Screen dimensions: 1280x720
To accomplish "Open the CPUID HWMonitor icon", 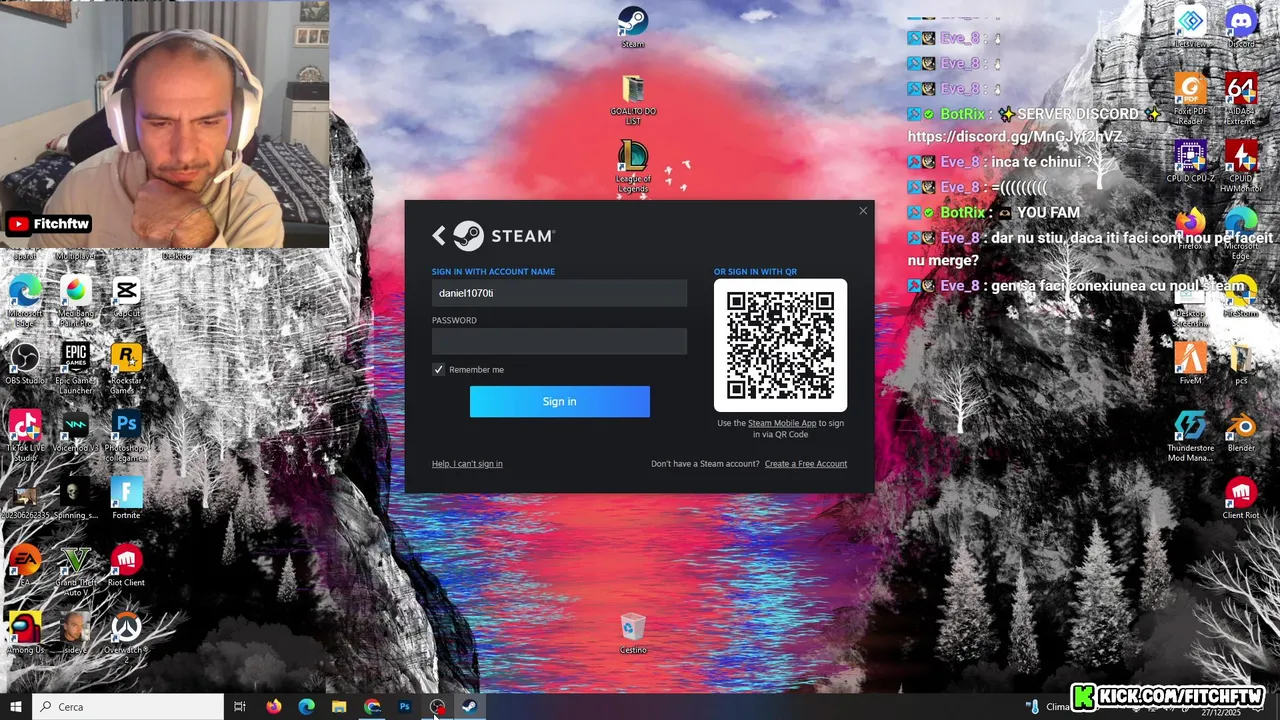I will [1241, 165].
